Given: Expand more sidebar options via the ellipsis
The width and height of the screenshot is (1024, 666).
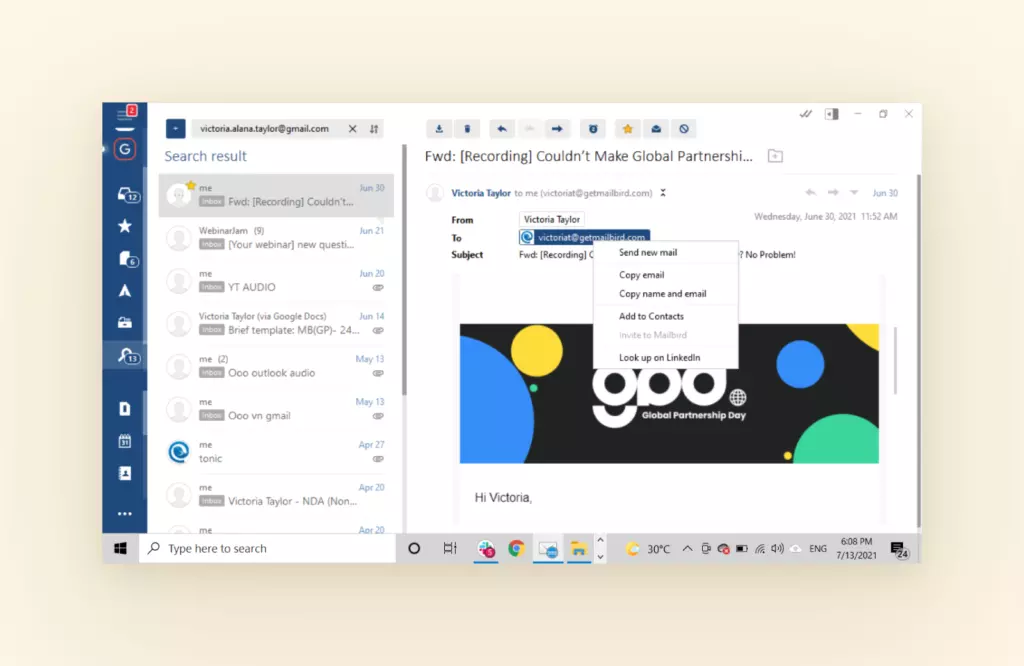Looking at the screenshot, I should tap(125, 513).
